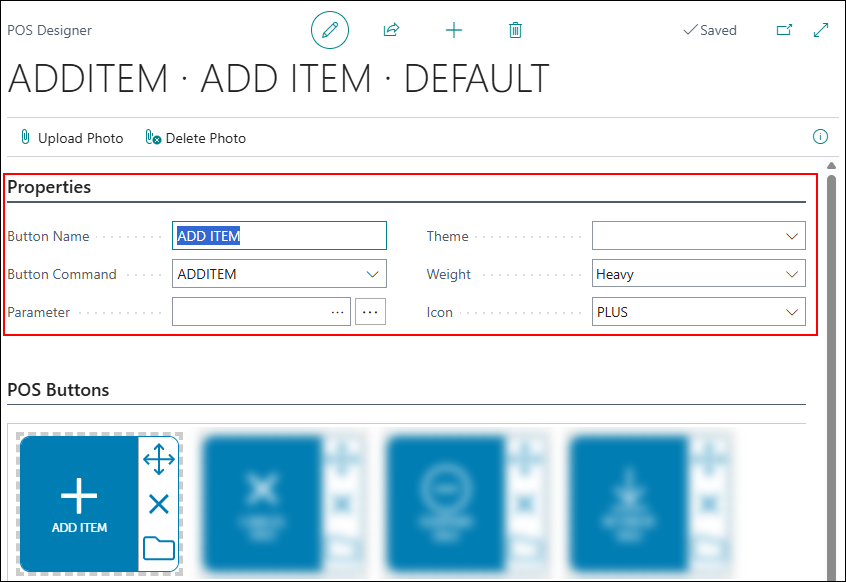846x582 pixels.
Task: Click the ellipsis button beside Parameter
Action: click(370, 312)
